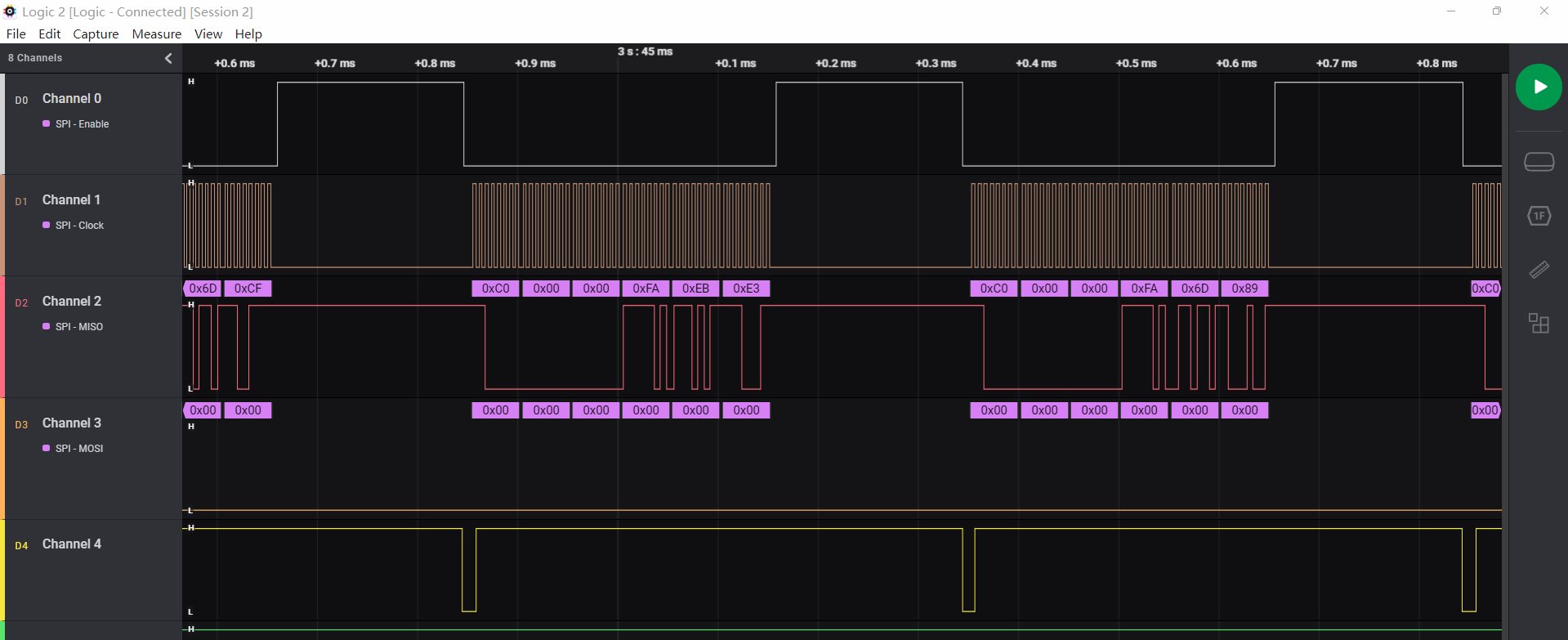The height and width of the screenshot is (640, 1568).
Task: Click the 3 s : 45 ms time marker
Action: 645,51
